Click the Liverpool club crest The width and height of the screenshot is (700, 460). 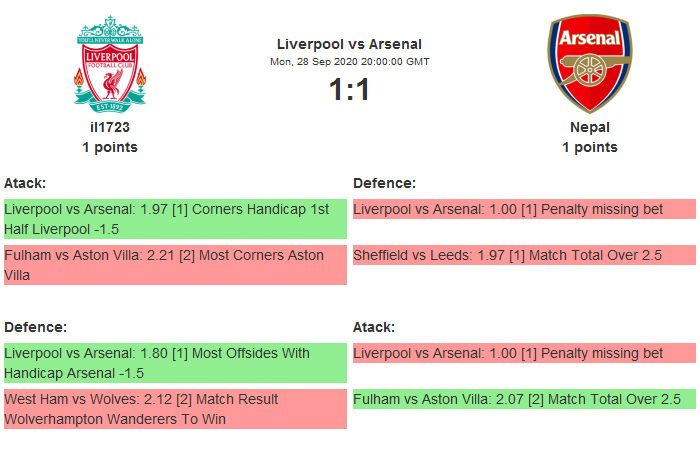(110, 63)
